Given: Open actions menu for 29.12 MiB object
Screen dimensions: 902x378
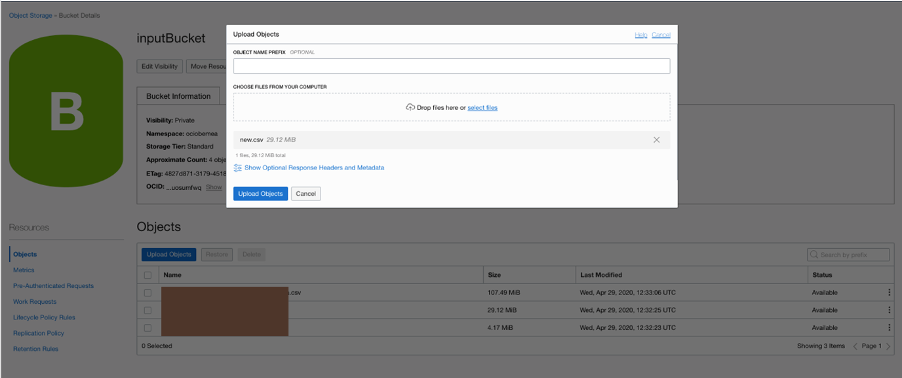Looking at the screenshot, I should (889, 310).
